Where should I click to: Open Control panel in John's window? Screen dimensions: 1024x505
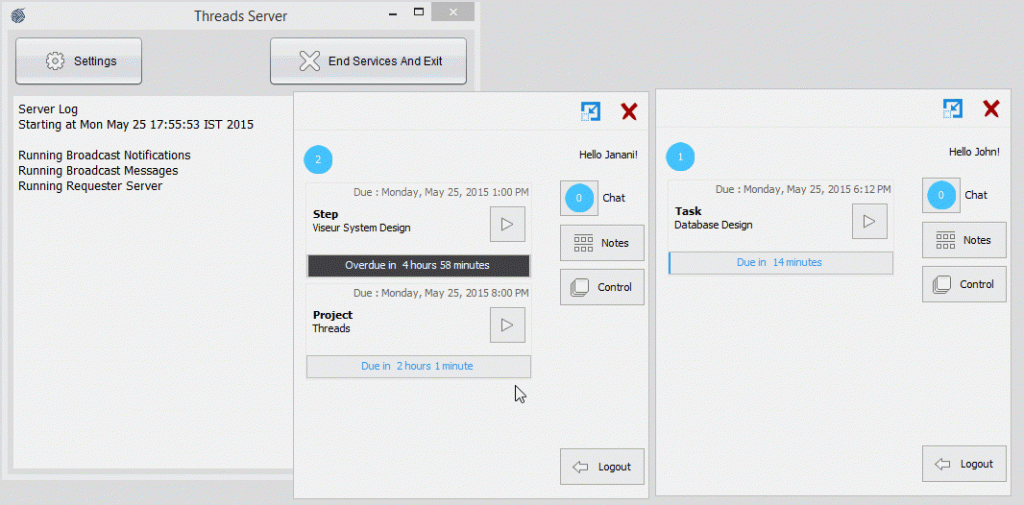coord(964,284)
